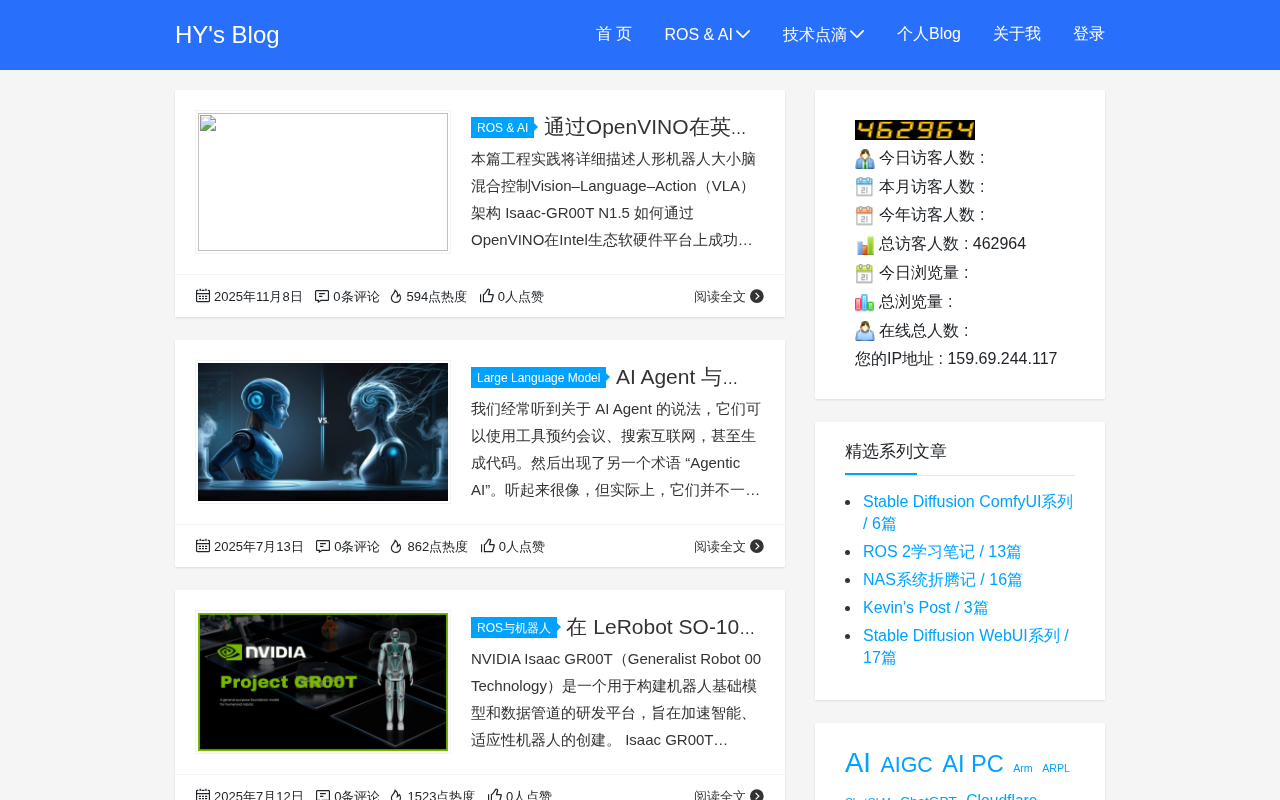Select the AI PC tag in the tag cloud
Image resolution: width=1280 pixels, height=800 pixels.
click(973, 764)
